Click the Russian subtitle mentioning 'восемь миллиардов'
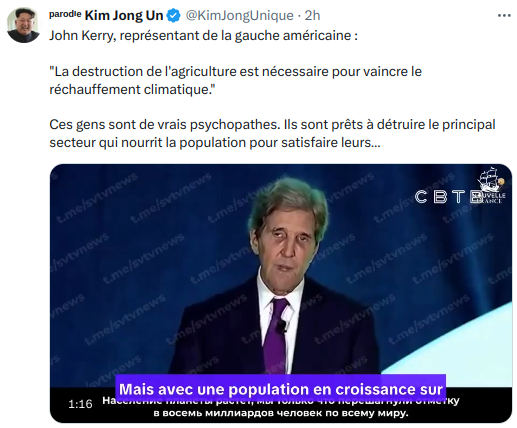This screenshot has height=428, width=517. [281, 413]
